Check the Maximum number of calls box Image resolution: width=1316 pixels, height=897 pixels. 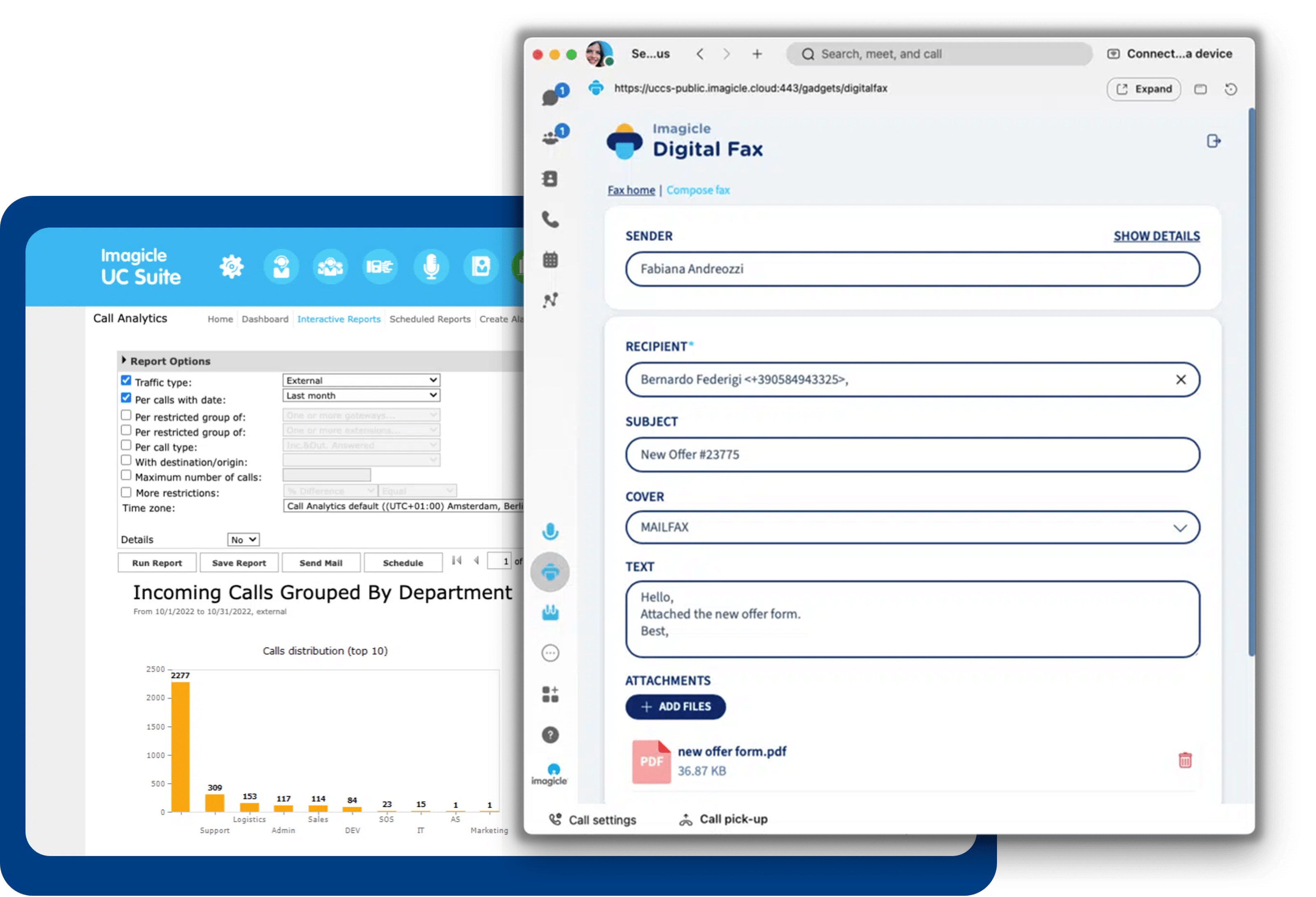tap(126, 475)
